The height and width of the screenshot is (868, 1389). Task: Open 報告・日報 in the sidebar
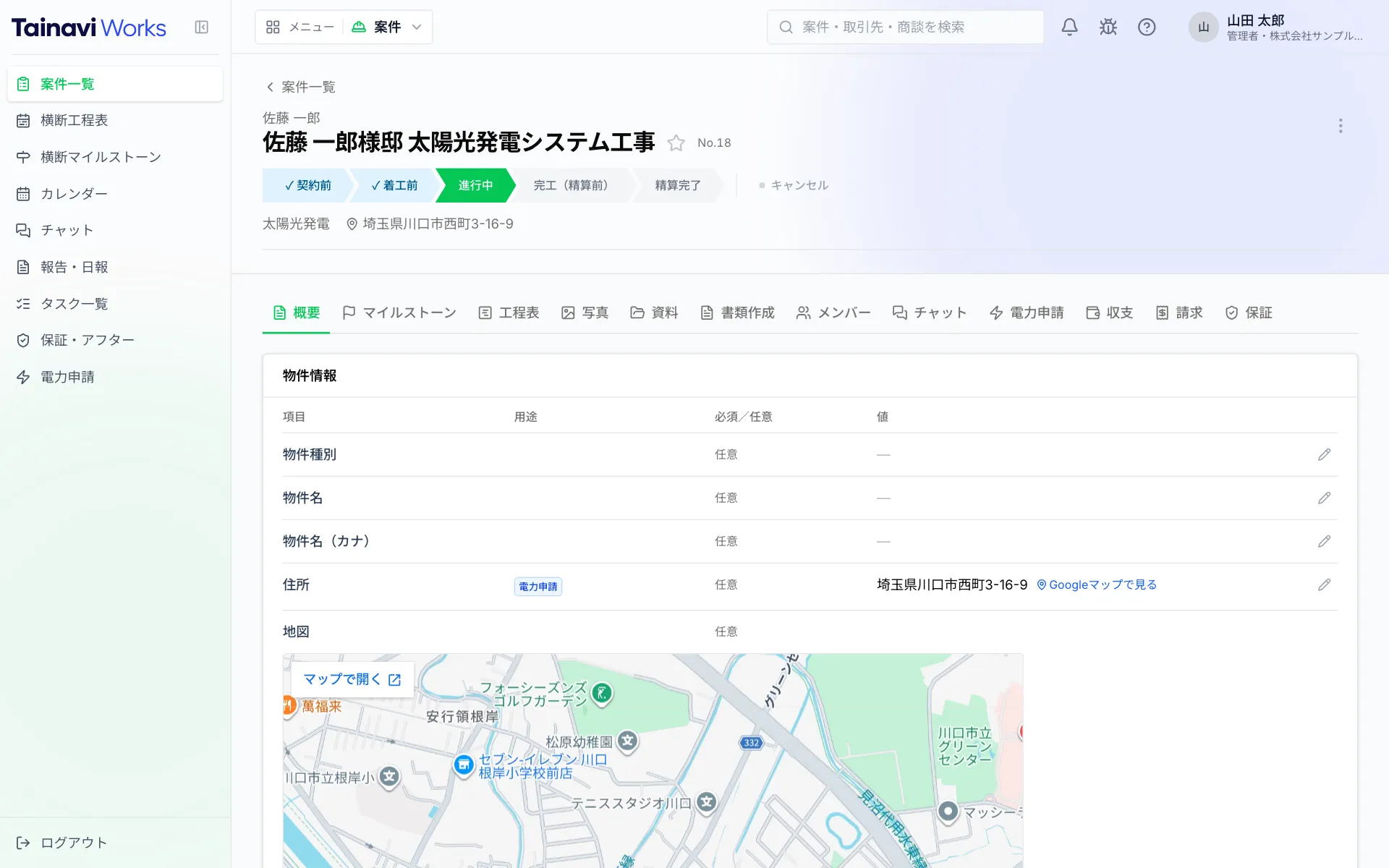(115, 268)
